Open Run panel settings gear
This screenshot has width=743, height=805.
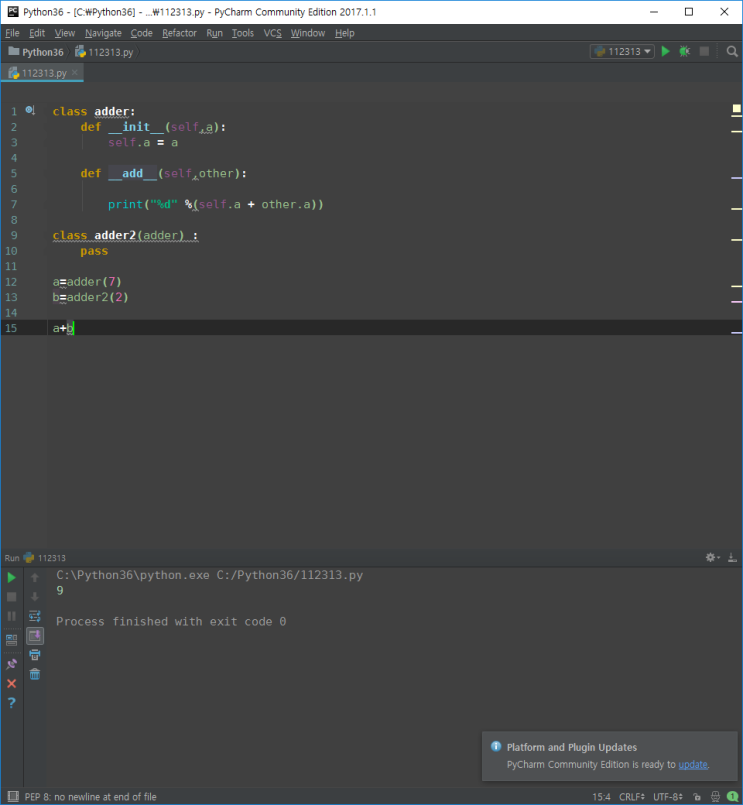[711, 558]
